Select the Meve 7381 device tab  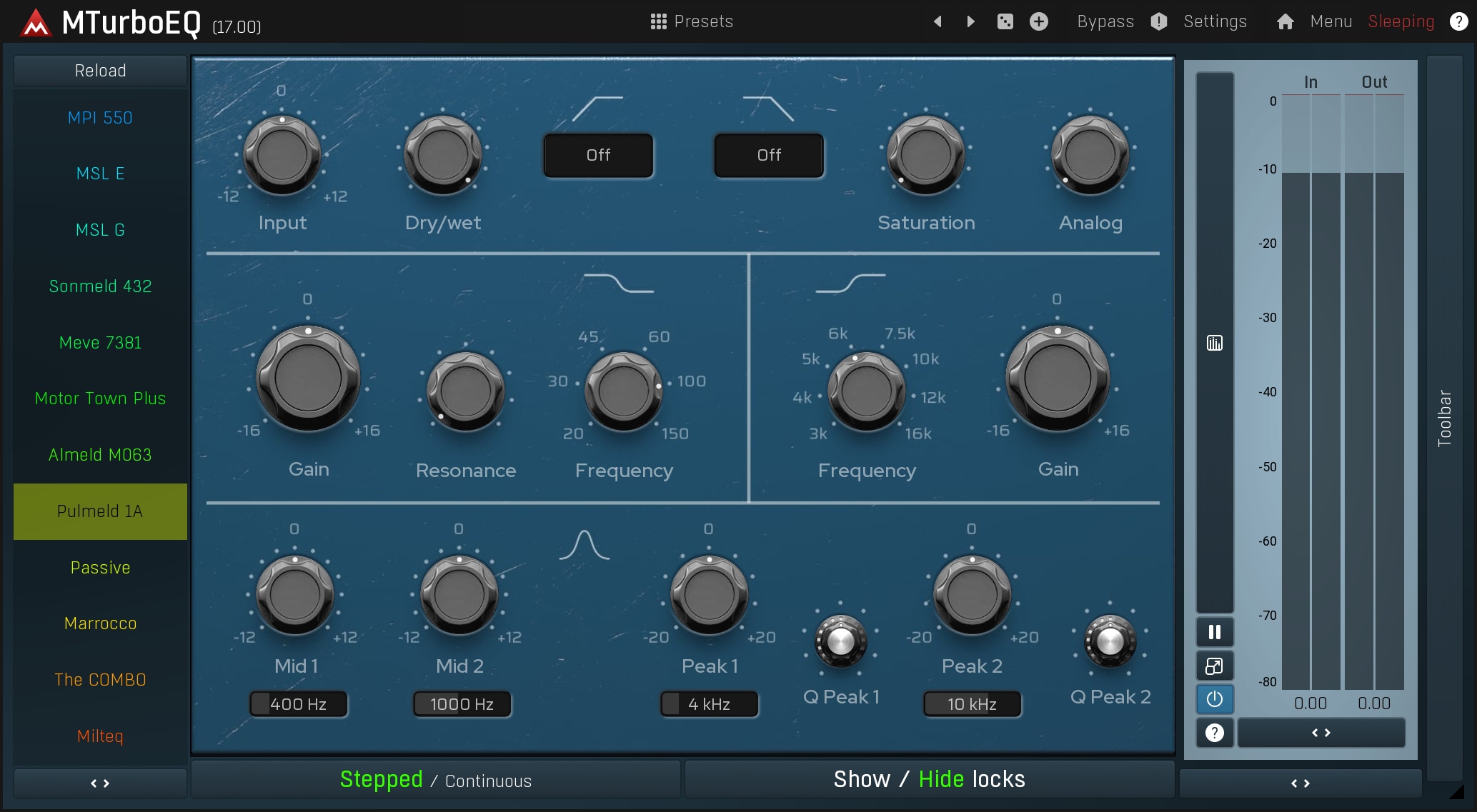click(x=100, y=343)
